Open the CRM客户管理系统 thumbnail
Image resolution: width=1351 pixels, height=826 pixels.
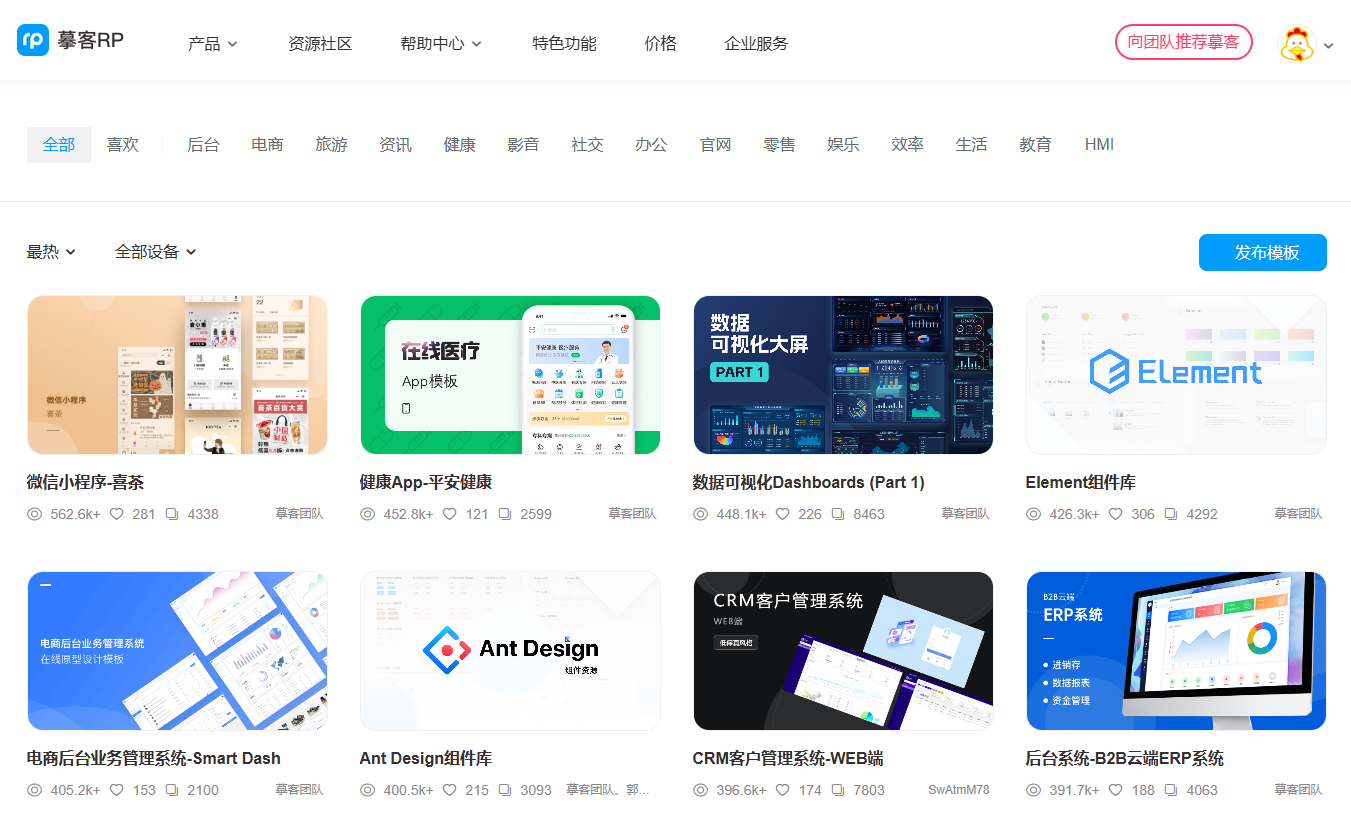point(843,651)
